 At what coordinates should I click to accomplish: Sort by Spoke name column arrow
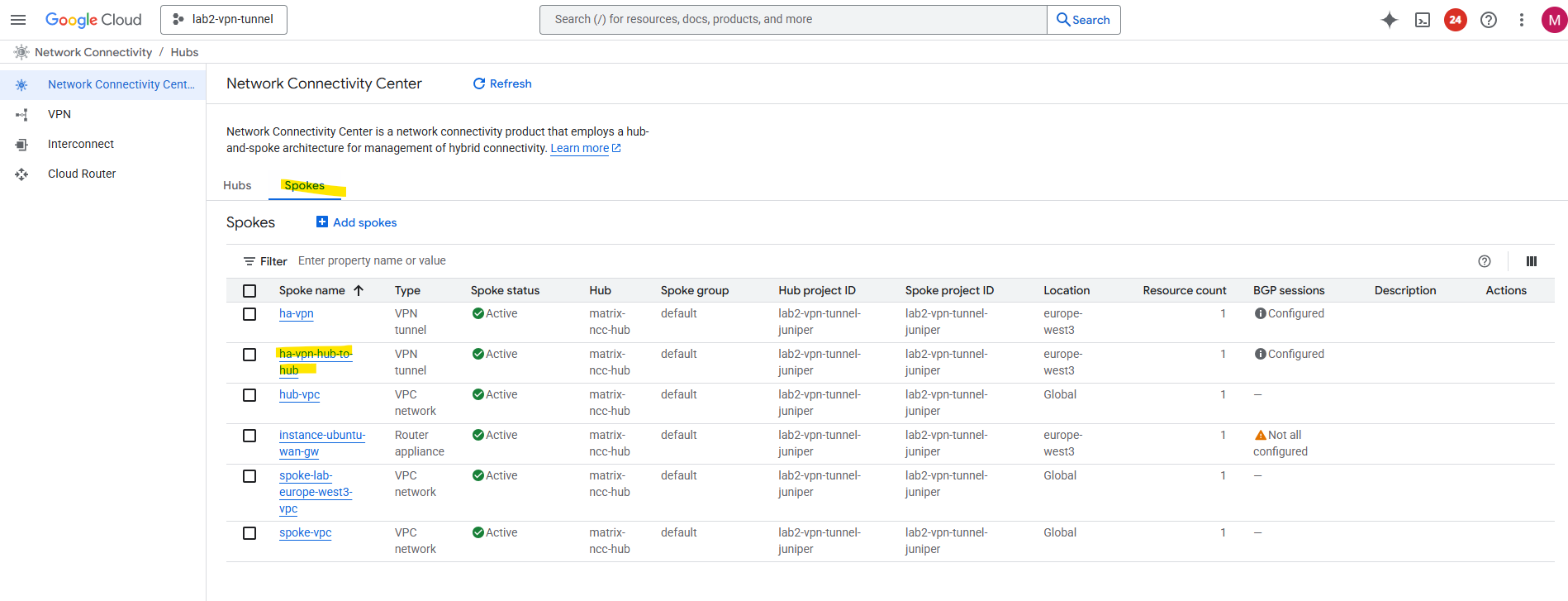pyautogui.click(x=359, y=291)
